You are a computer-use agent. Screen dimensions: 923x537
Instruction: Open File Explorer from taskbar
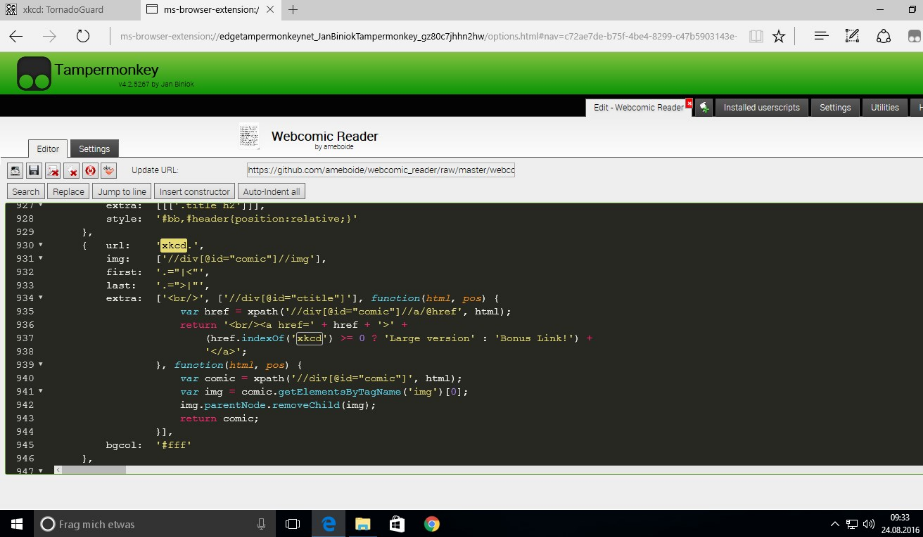(363, 523)
